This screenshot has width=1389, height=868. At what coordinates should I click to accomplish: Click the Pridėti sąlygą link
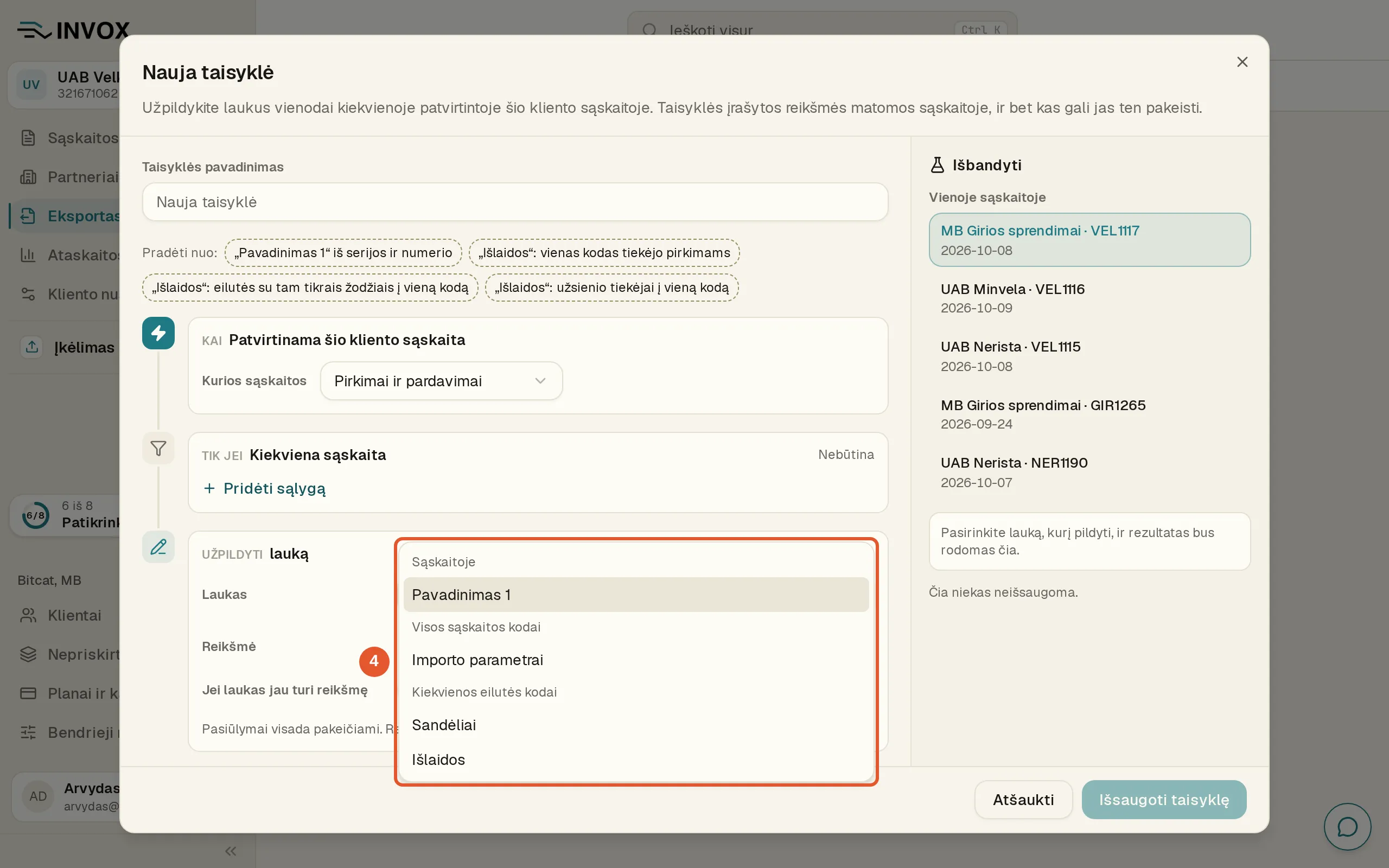265,488
